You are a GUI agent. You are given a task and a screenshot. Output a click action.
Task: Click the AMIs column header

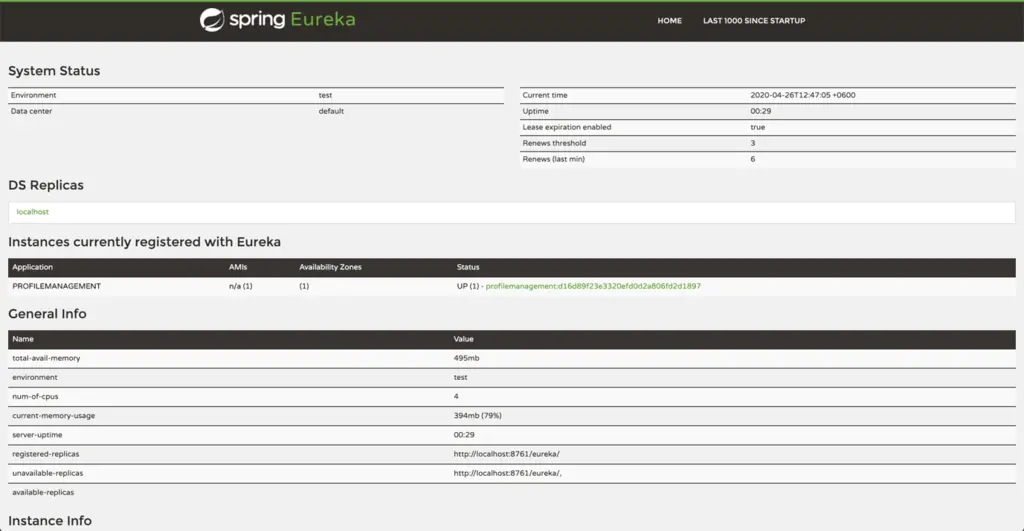[238, 267]
